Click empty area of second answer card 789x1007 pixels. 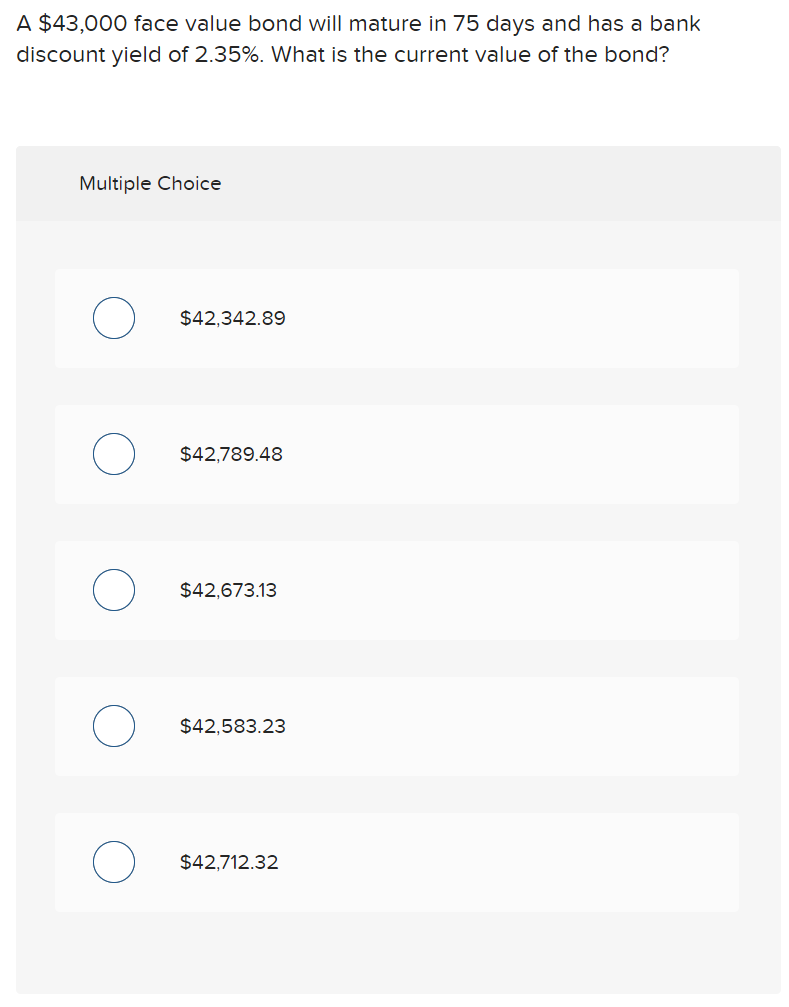click(x=514, y=455)
